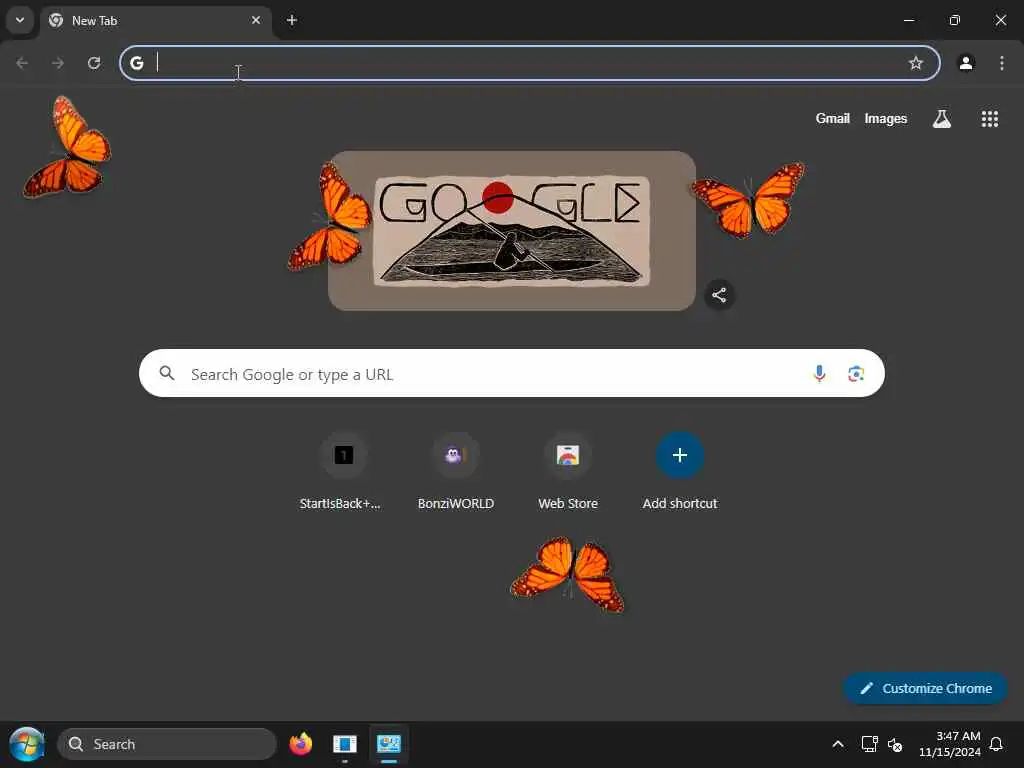Start voice search with microphone
The height and width of the screenshot is (768, 1024).
819,374
